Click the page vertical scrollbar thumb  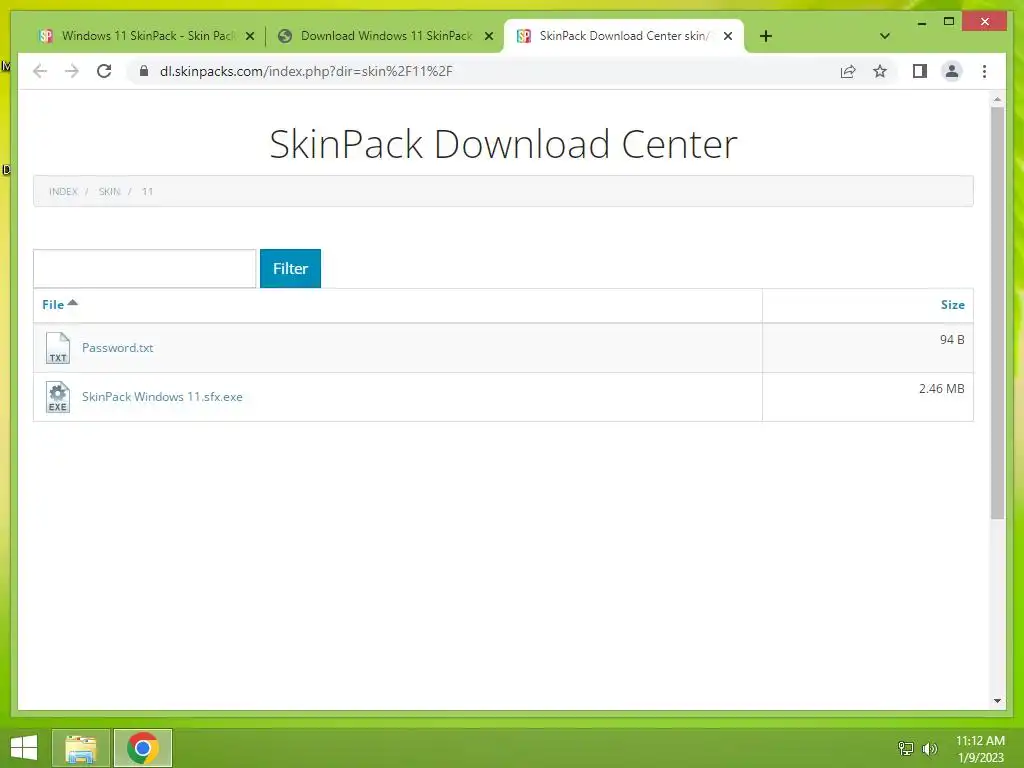tap(997, 313)
